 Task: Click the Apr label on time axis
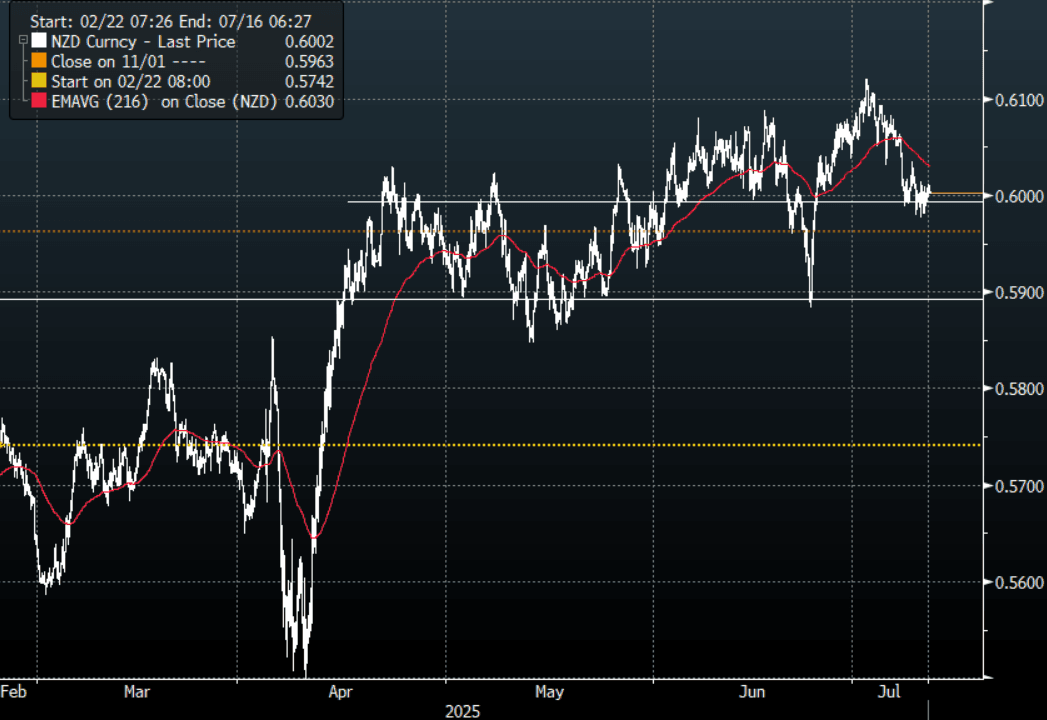[341, 691]
